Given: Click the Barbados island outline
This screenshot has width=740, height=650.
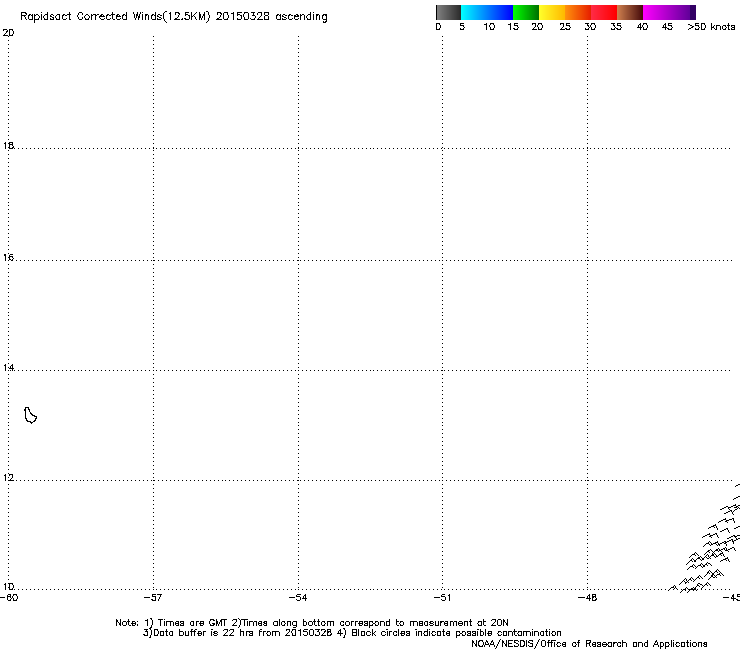Looking at the screenshot, I should click(30, 415).
